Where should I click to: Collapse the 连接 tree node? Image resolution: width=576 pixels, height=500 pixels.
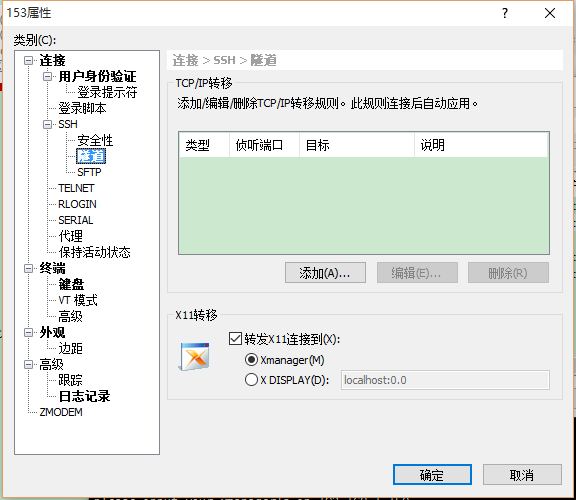(28, 60)
